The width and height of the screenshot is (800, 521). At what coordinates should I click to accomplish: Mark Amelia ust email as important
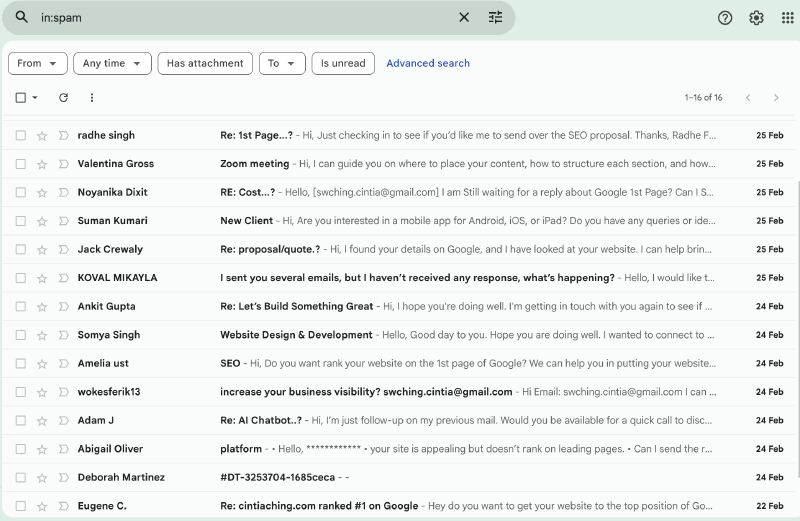tap(63, 363)
